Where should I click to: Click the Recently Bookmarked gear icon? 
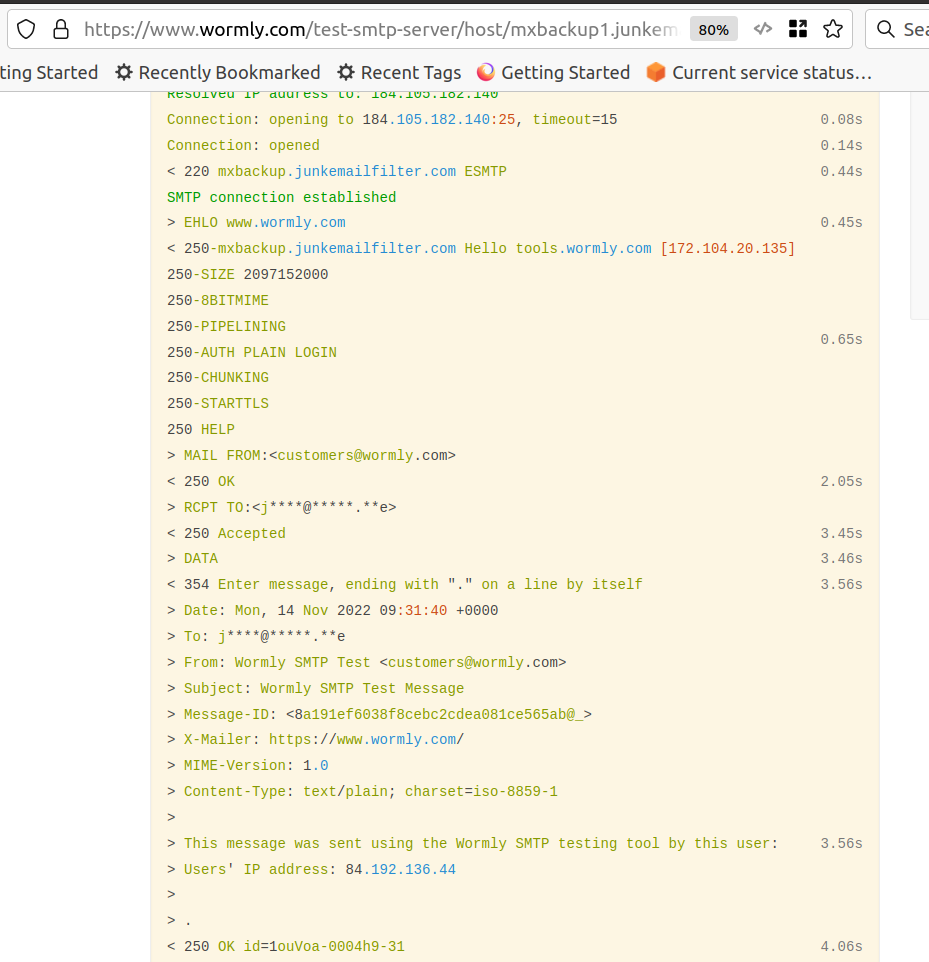point(124,72)
